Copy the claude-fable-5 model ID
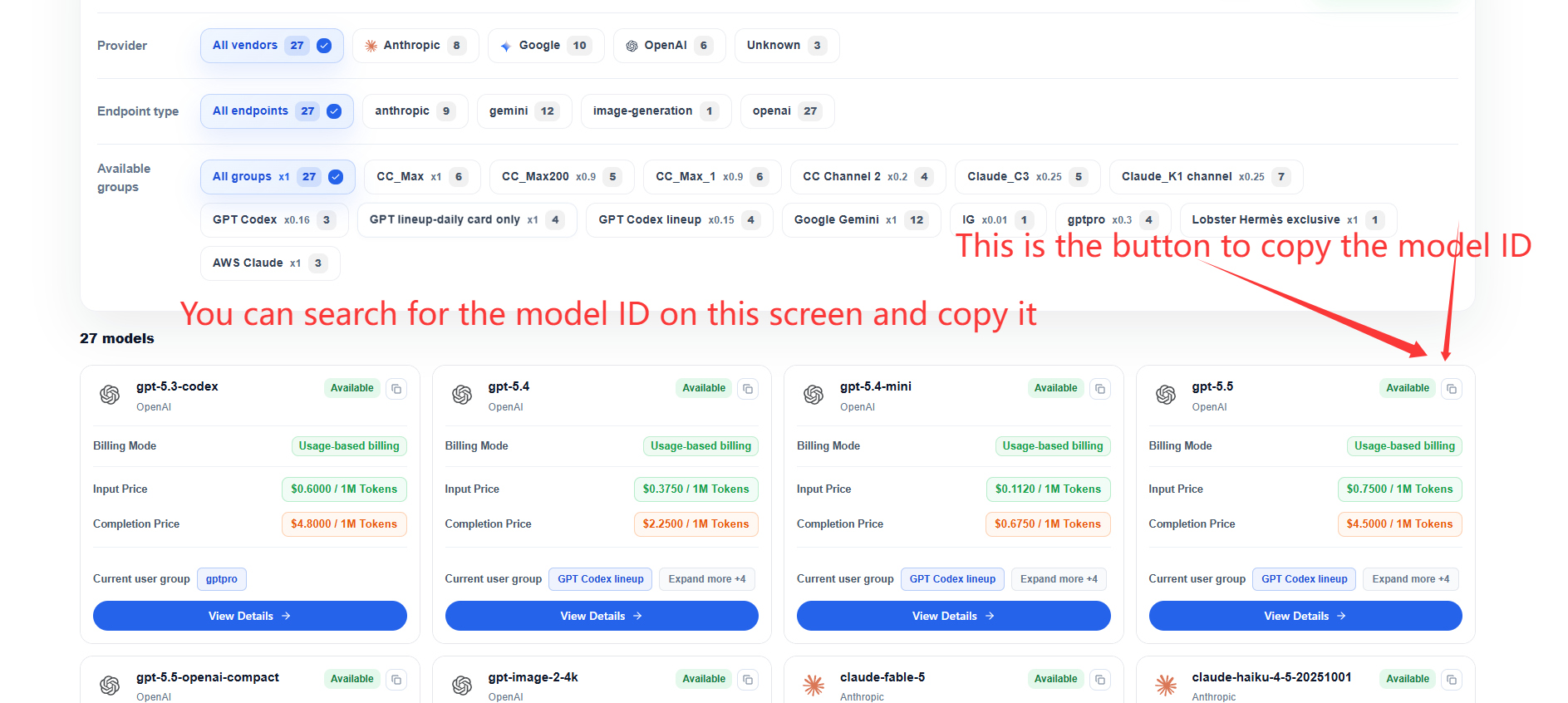The height and width of the screenshot is (703, 1568). pos(1100,679)
